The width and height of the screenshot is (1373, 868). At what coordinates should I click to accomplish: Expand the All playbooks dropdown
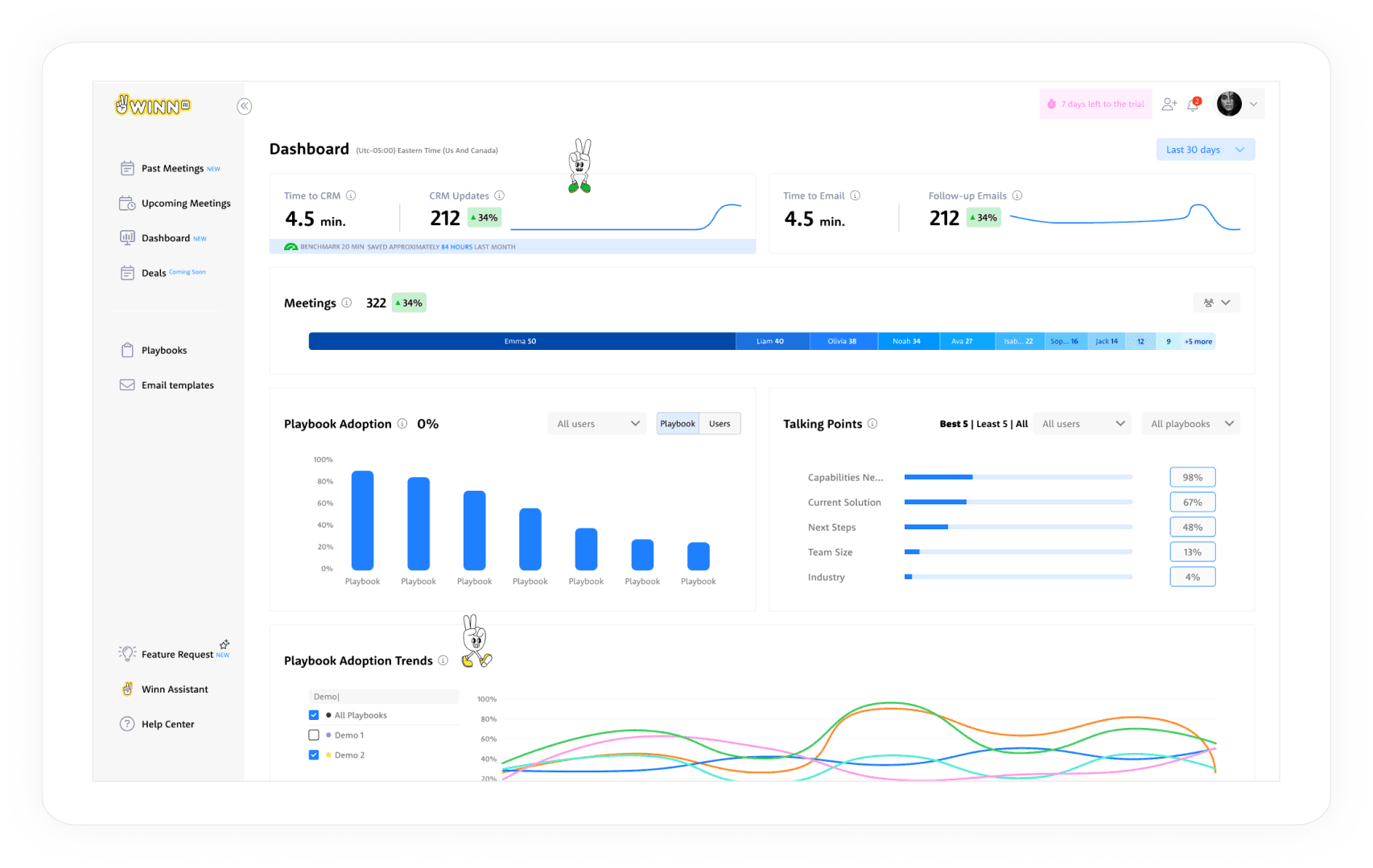1191,424
